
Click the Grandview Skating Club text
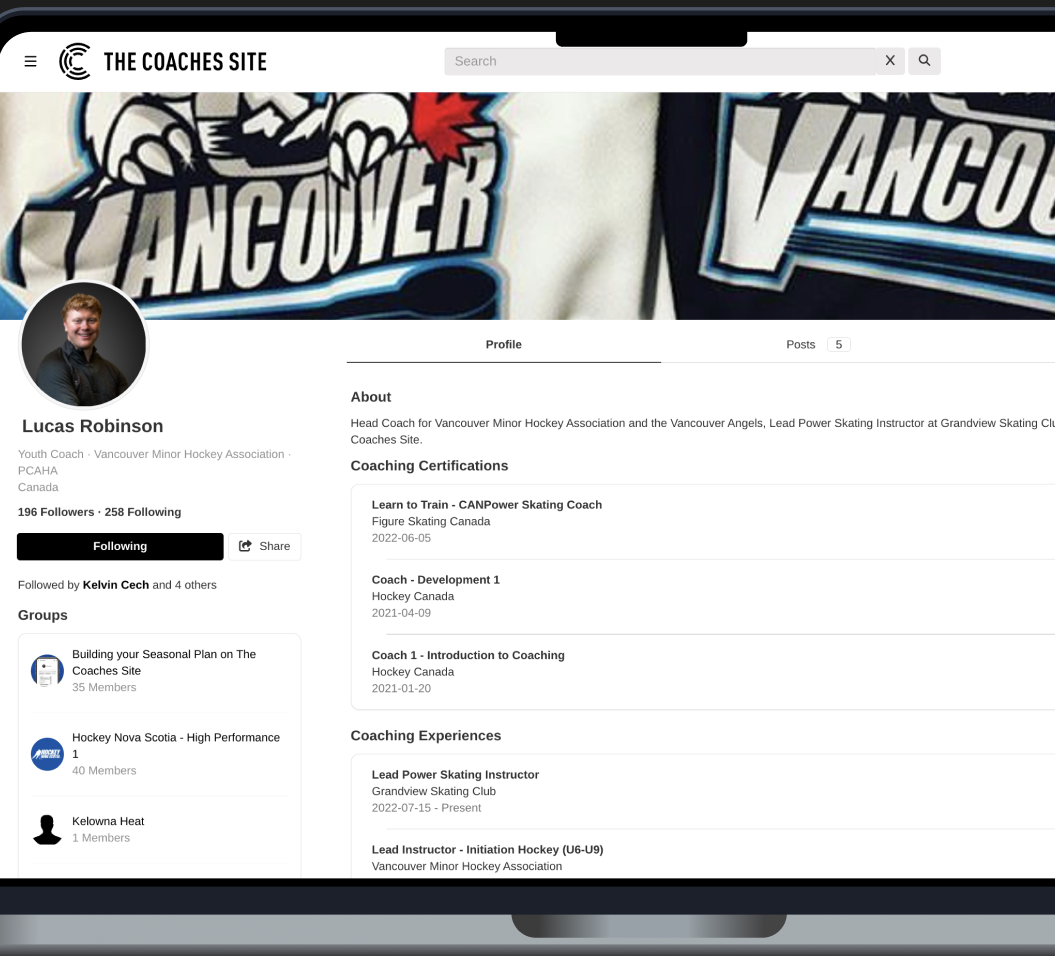(x=433, y=791)
